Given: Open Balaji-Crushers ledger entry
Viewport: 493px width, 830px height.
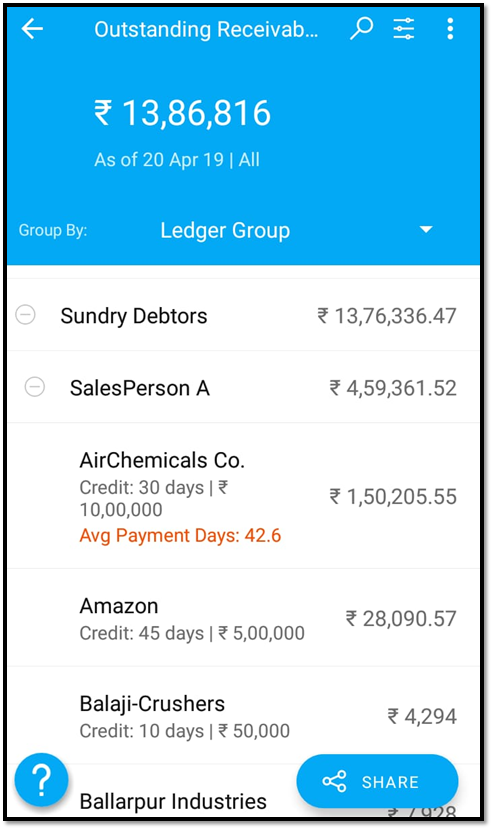Looking at the screenshot, I should [244, 716].
